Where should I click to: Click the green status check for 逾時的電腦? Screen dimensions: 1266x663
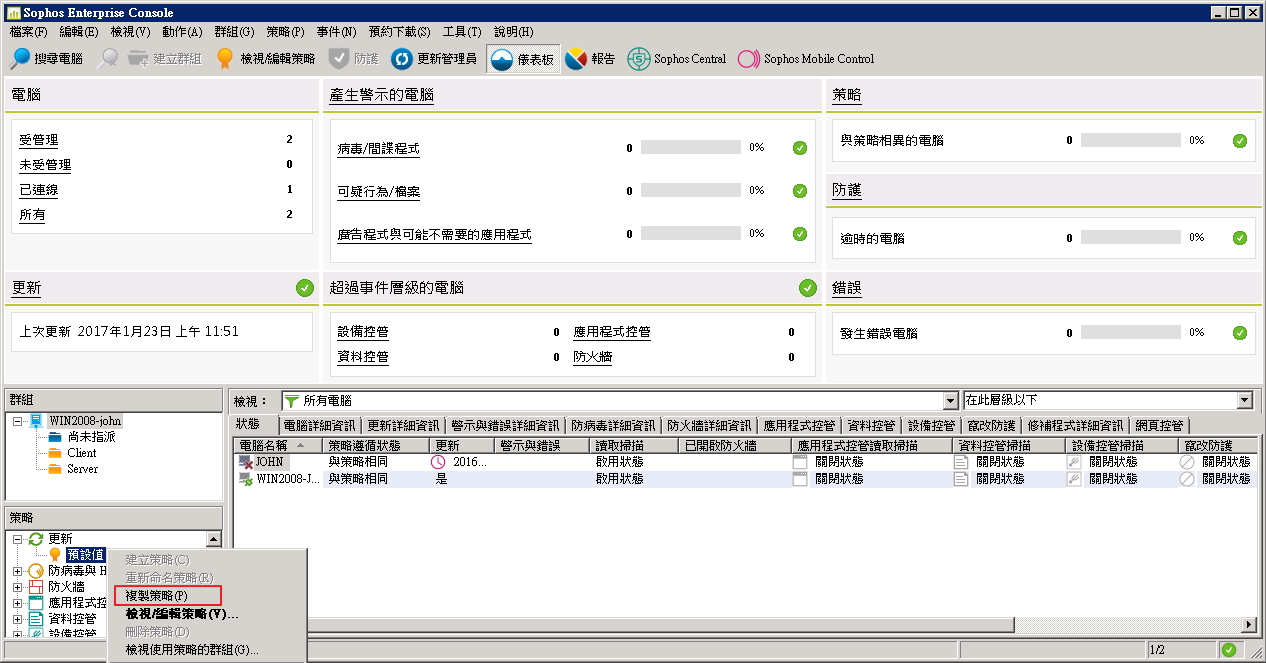1240,238
